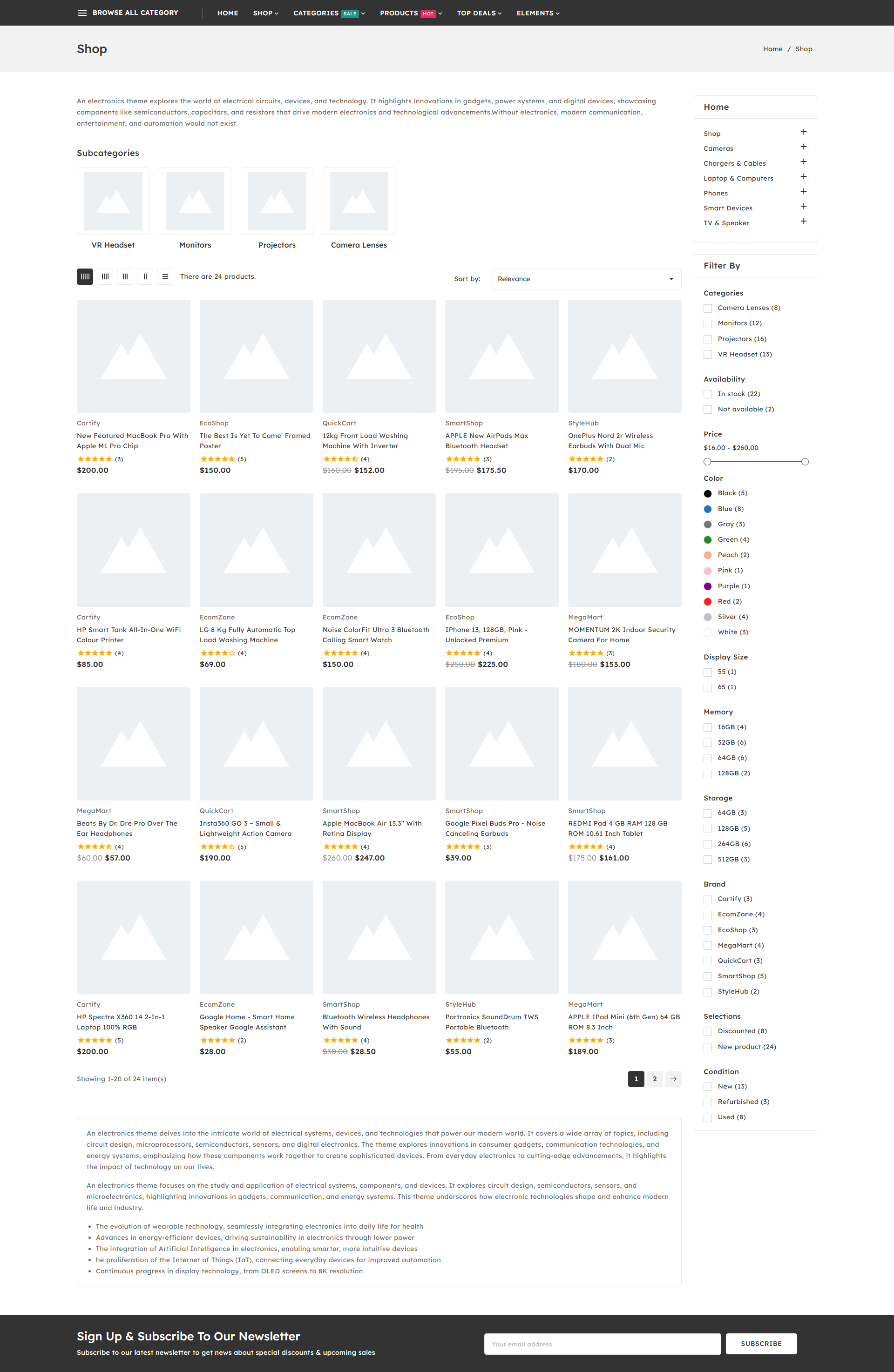Click the price slider maximum handle
This screenshot has width=894, height=1372.
[805, 462]
